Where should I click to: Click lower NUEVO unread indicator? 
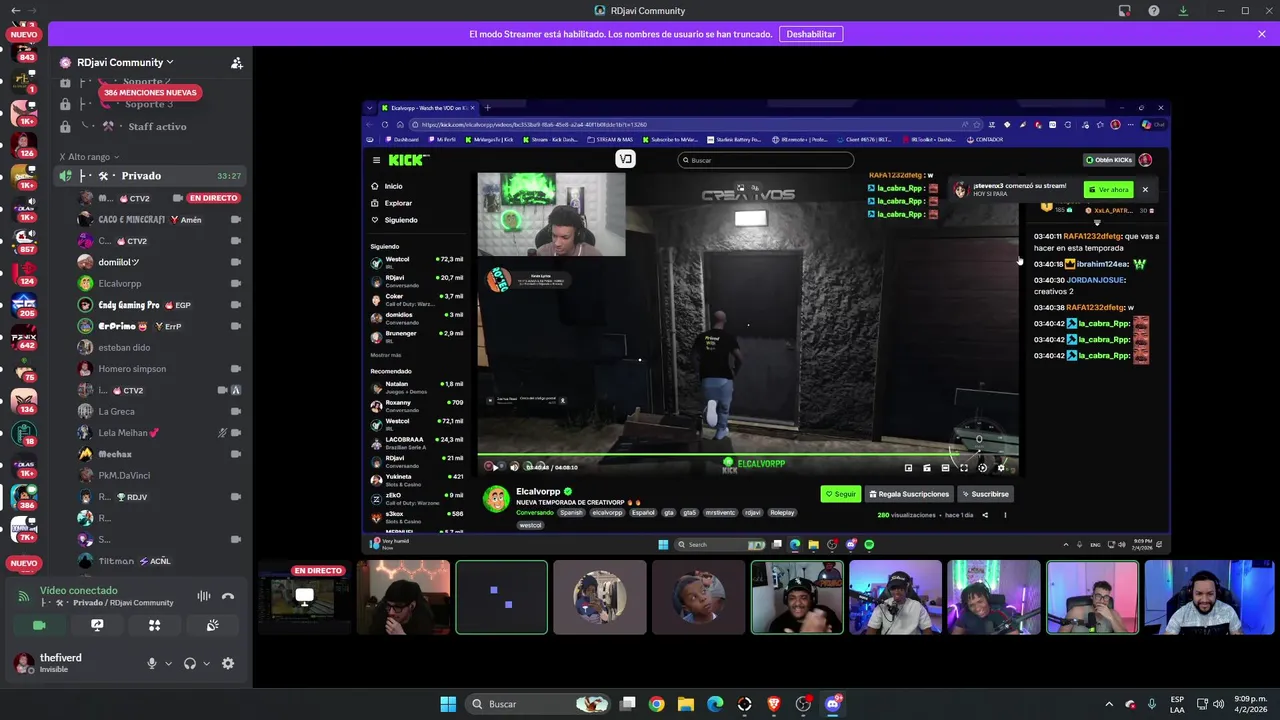tap(23, 563)
